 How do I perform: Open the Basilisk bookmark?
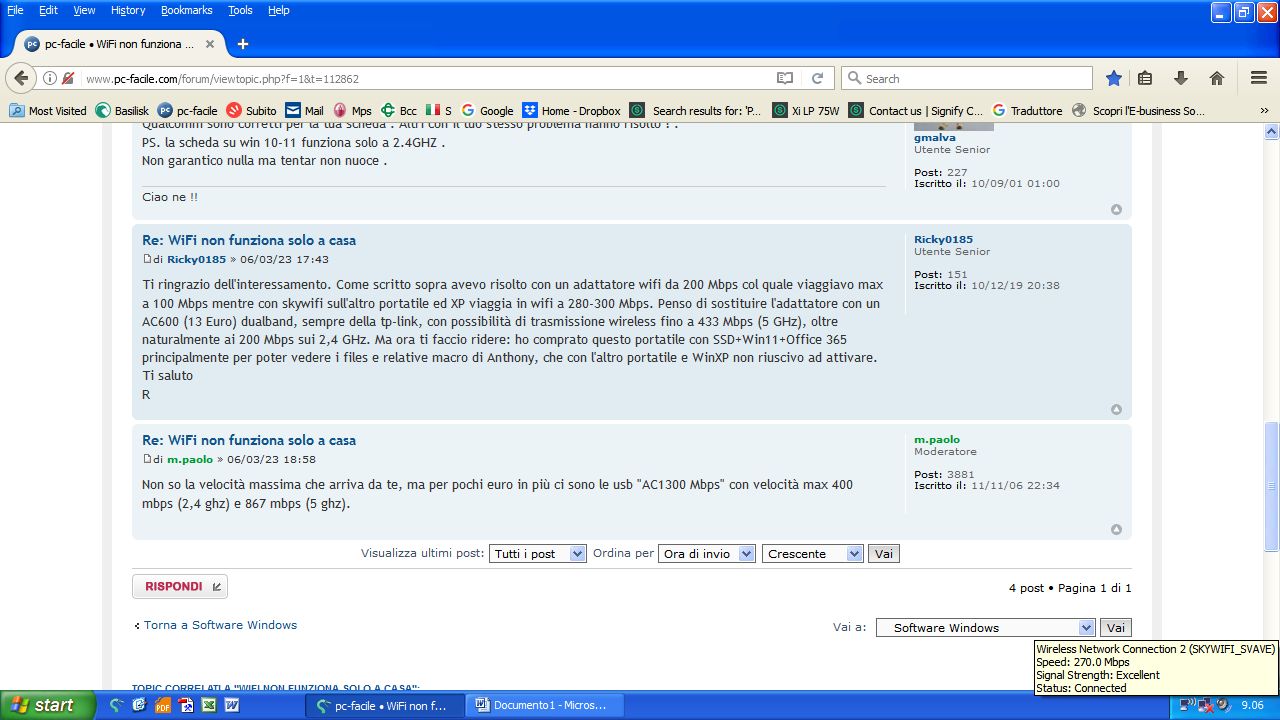point(121,111)
